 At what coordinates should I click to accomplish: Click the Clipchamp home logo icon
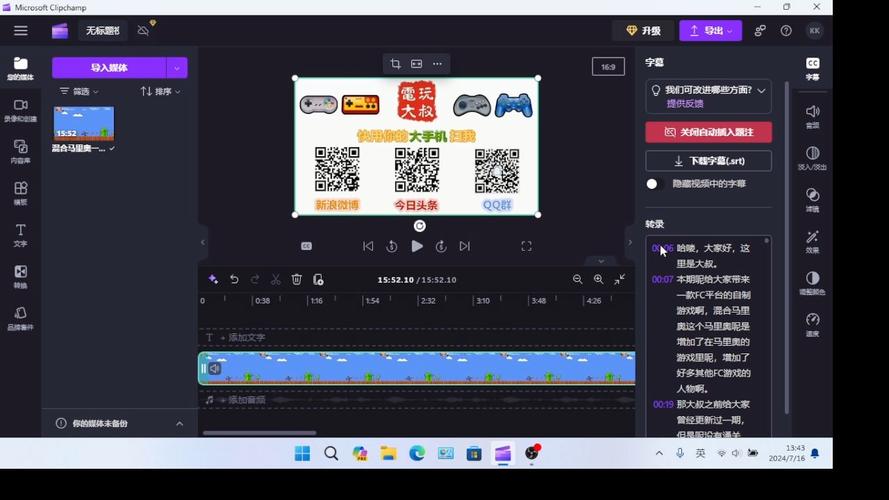pyautogui.click(x=60, y=31)
